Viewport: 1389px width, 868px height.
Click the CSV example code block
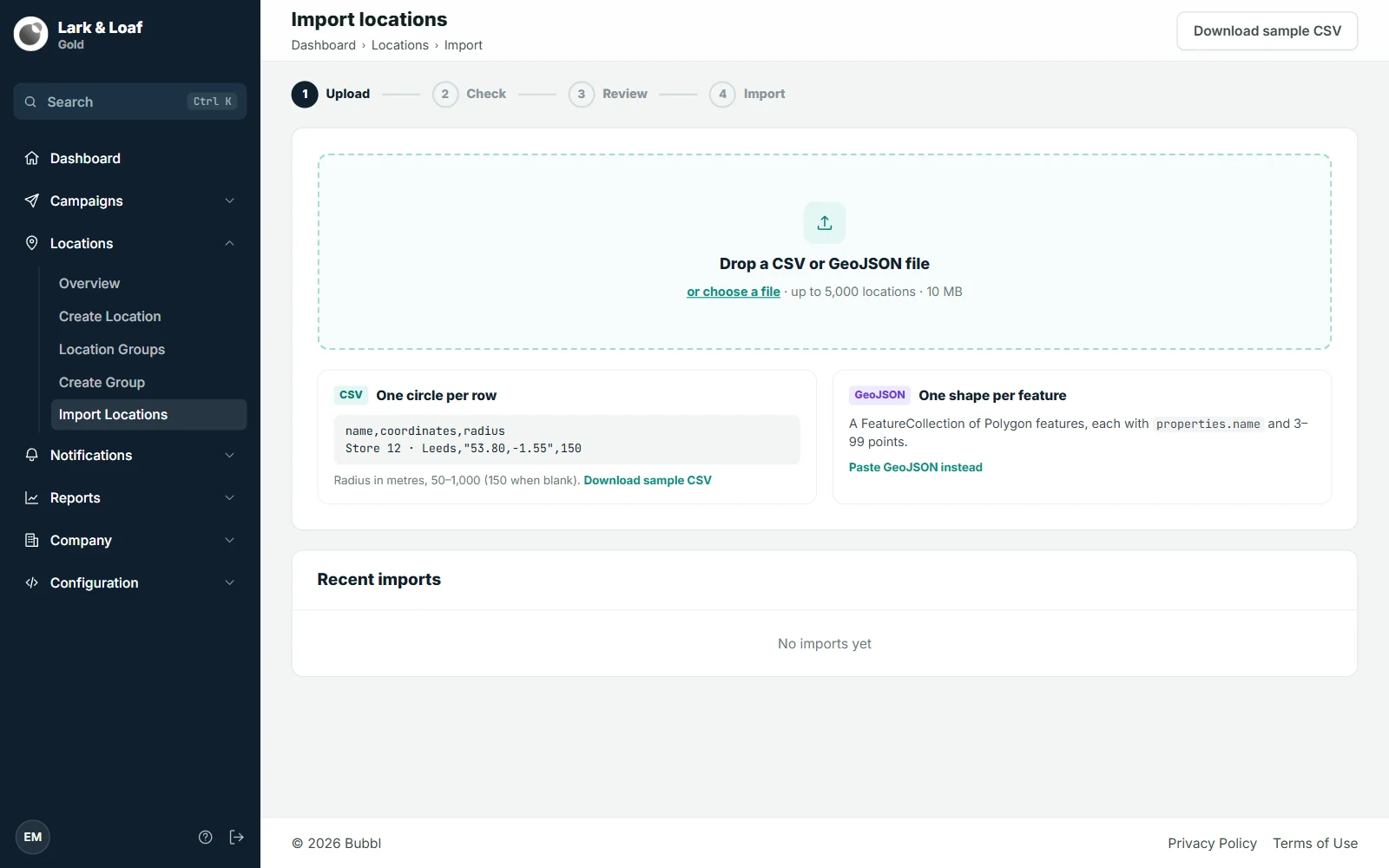coord(567,439)
